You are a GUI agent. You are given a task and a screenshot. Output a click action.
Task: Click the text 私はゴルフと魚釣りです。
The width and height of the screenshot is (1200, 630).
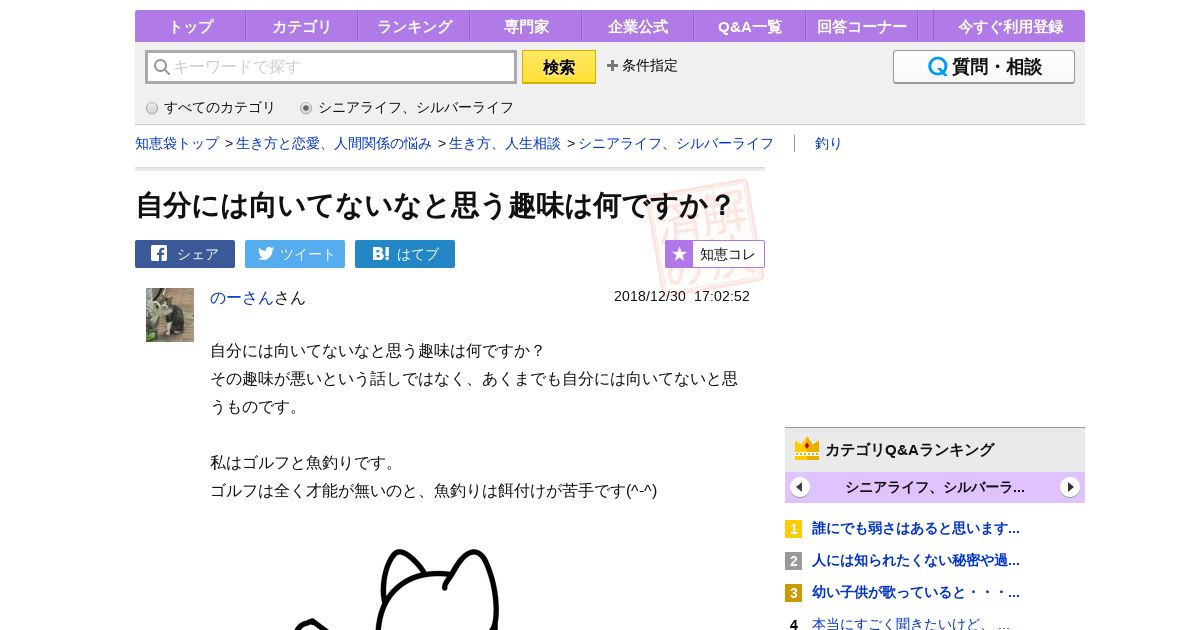pos(305,462)
